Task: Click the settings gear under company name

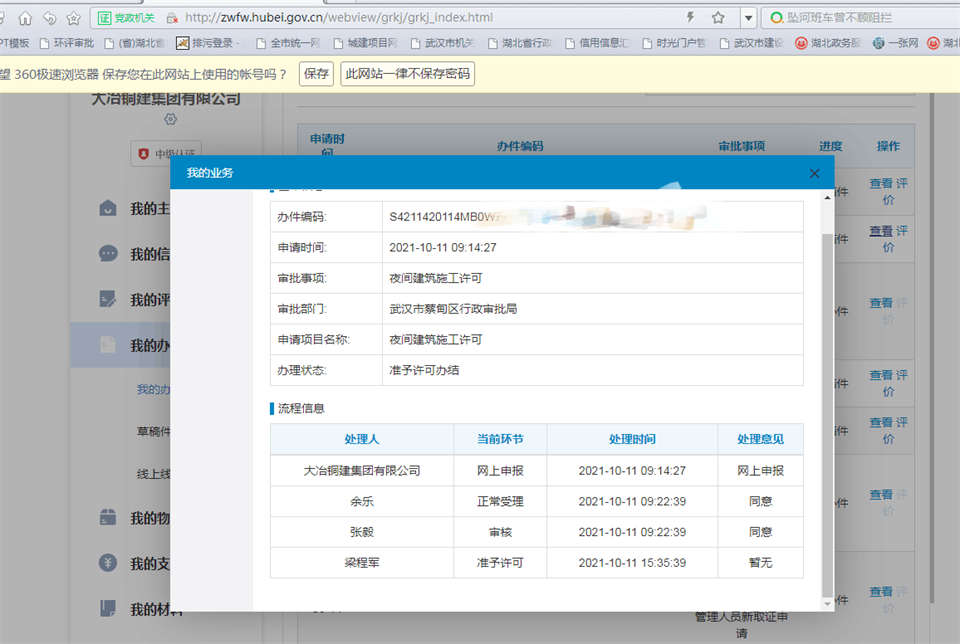Action: click(170, 119)
